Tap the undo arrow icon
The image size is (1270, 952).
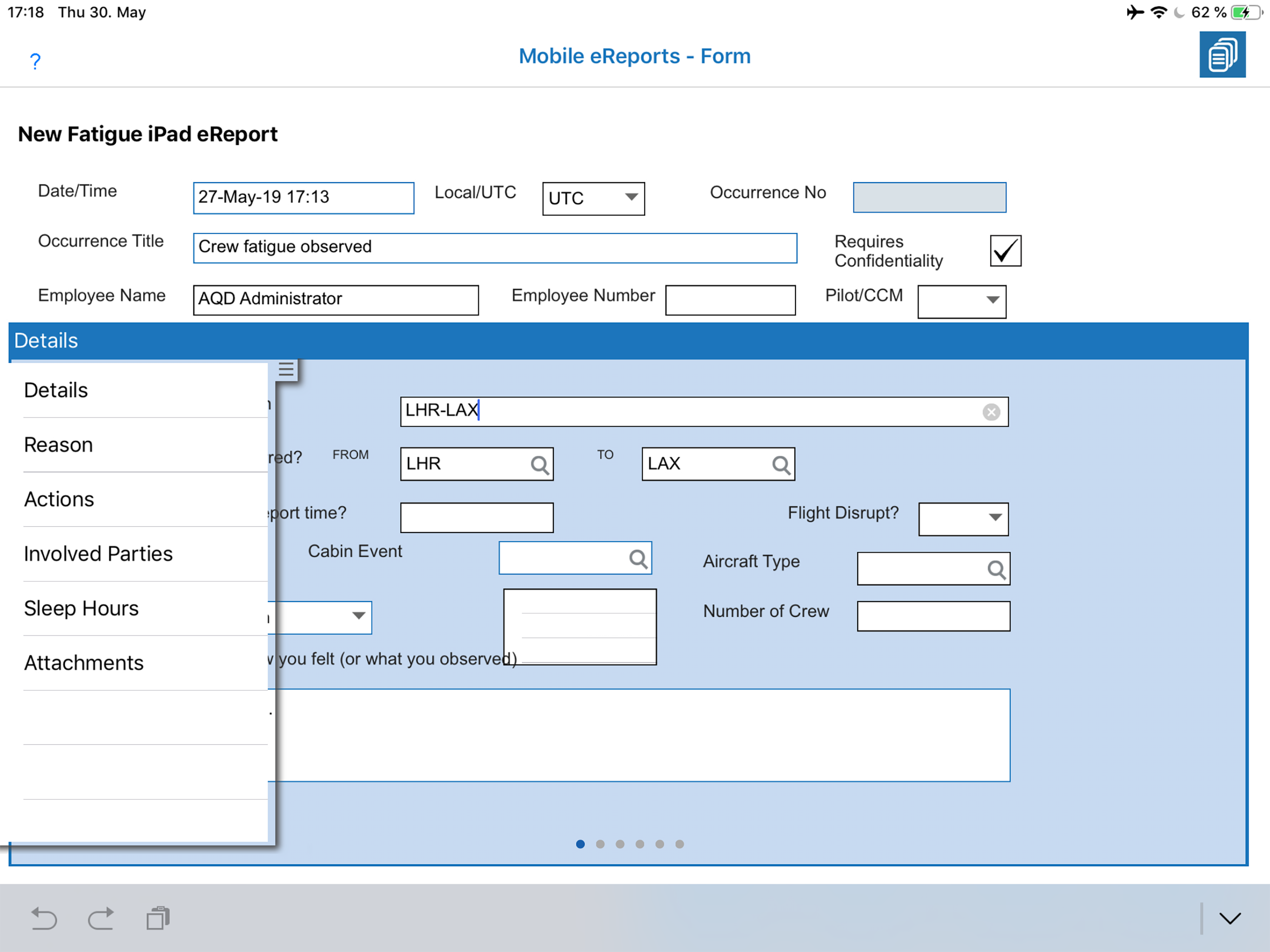[44, 918]
